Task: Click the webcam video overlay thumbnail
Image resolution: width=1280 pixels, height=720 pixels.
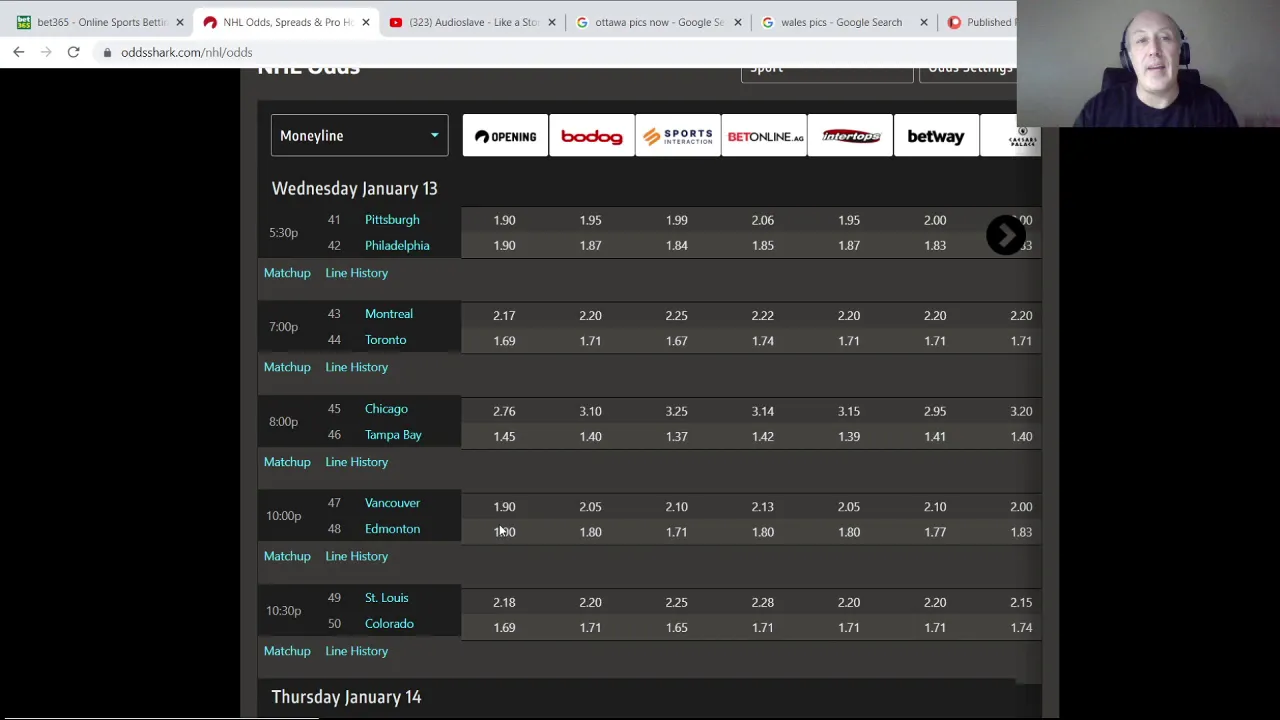Action: point(1148,64)
